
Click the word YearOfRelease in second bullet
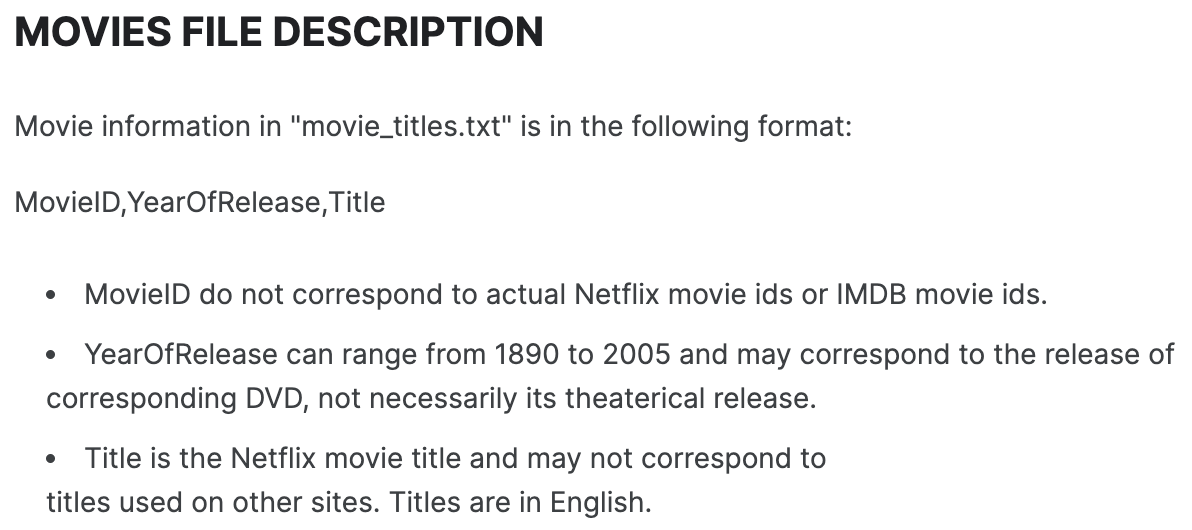[x=181, y=354]
